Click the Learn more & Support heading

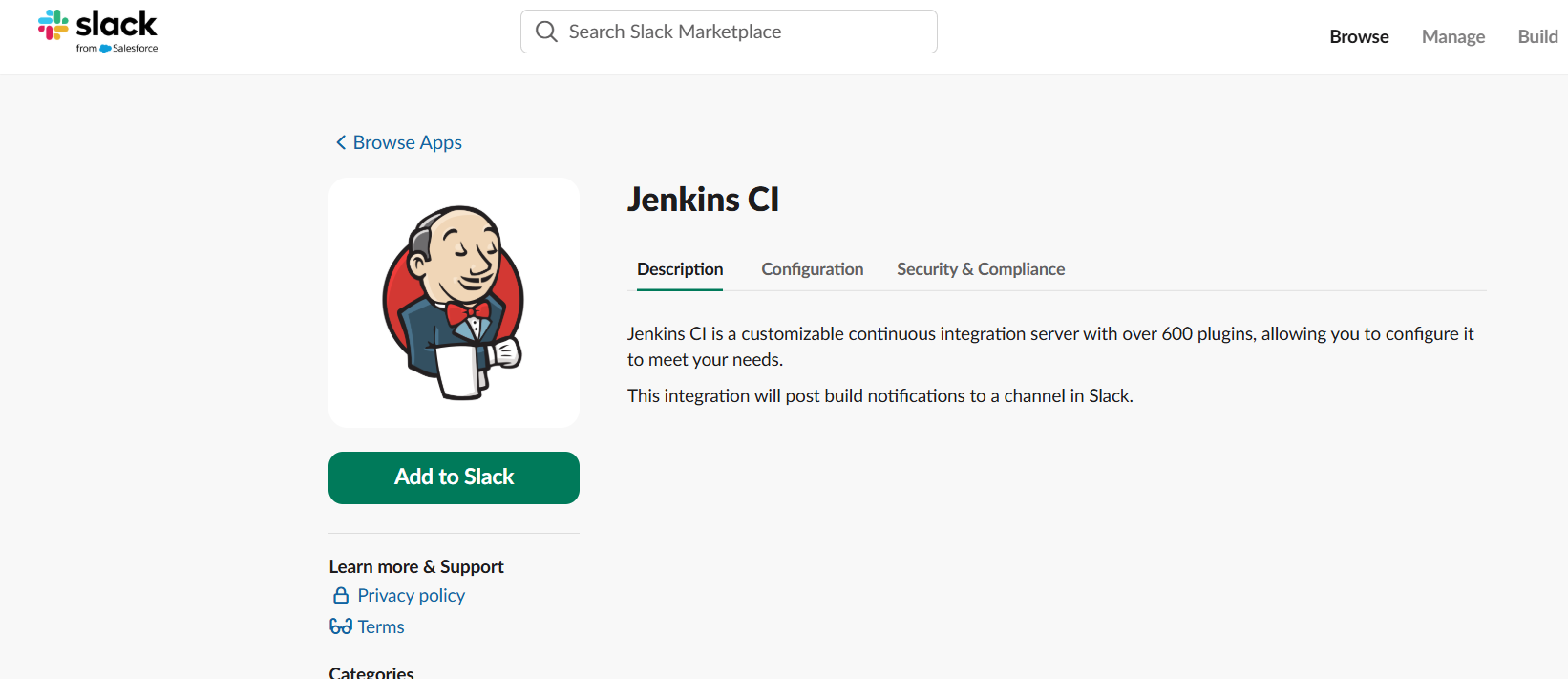pyautogui.click(x=416, y=566)
